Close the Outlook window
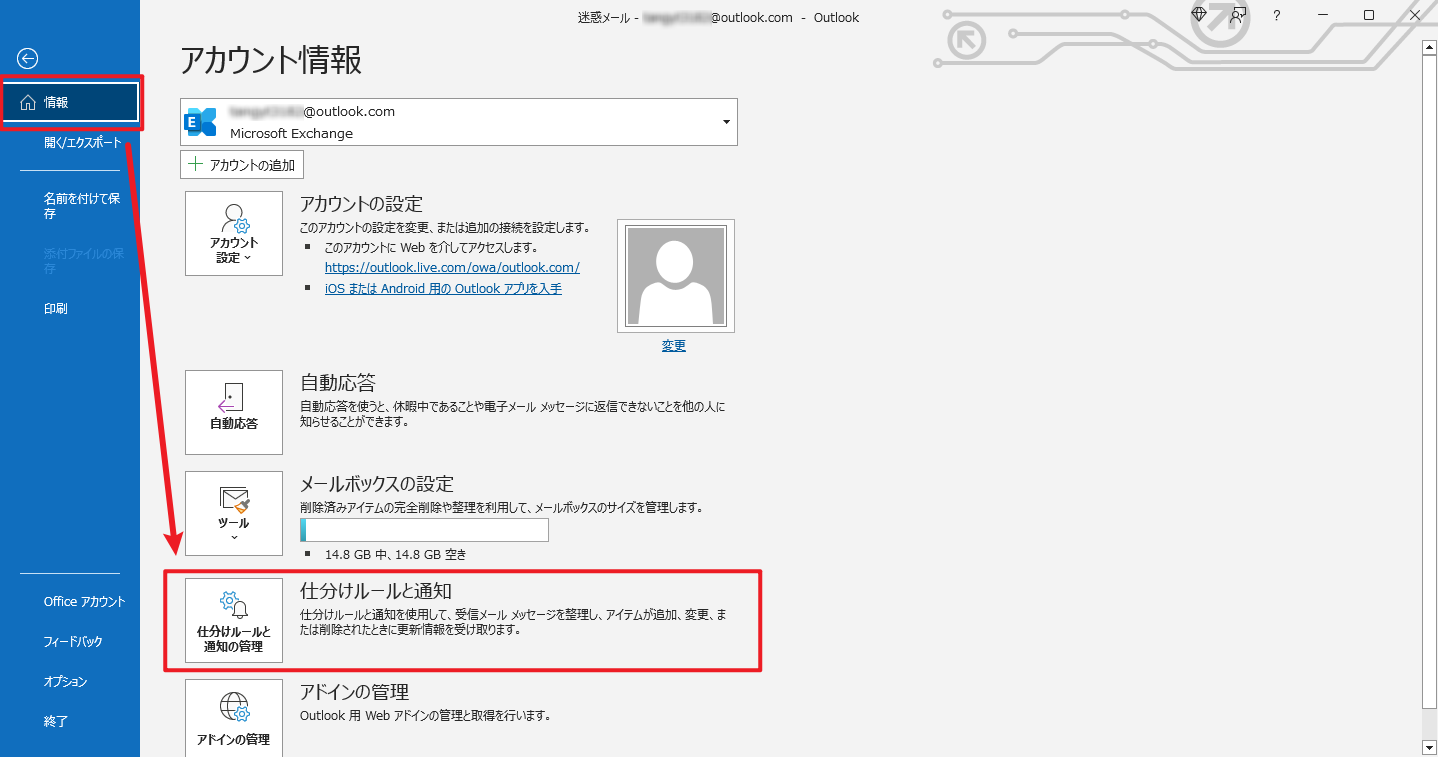The width and height of the screenshot is (1438, 757). tap(1415, 15)
